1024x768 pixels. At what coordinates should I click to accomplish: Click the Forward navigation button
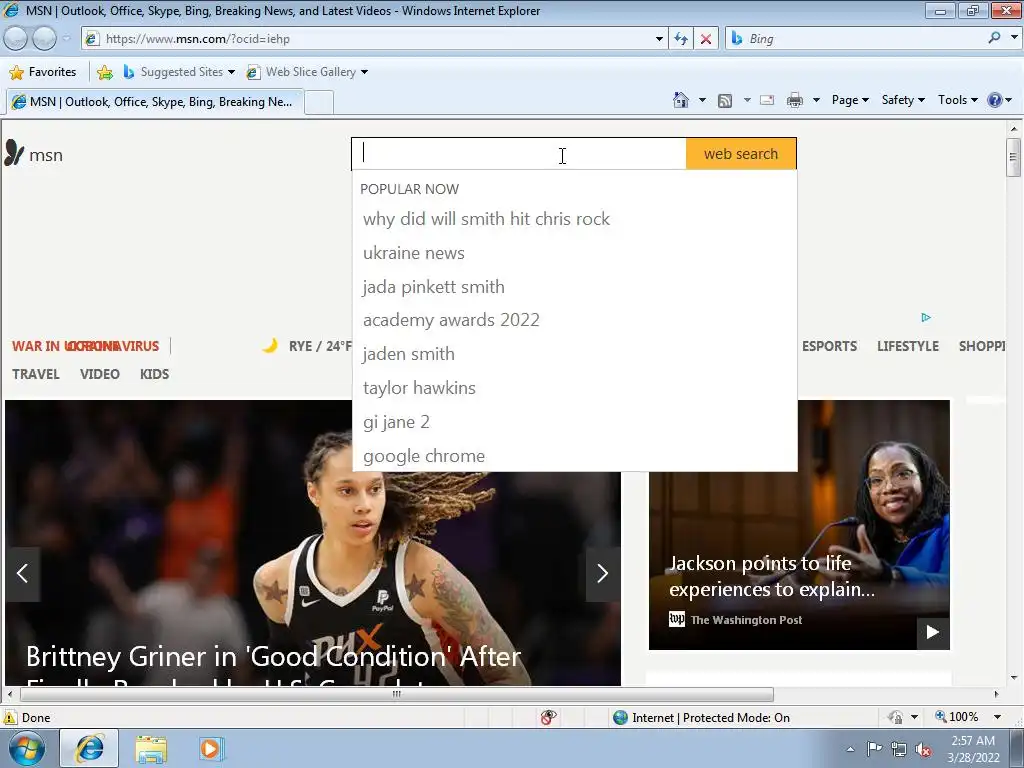click(x=44, y=39)
